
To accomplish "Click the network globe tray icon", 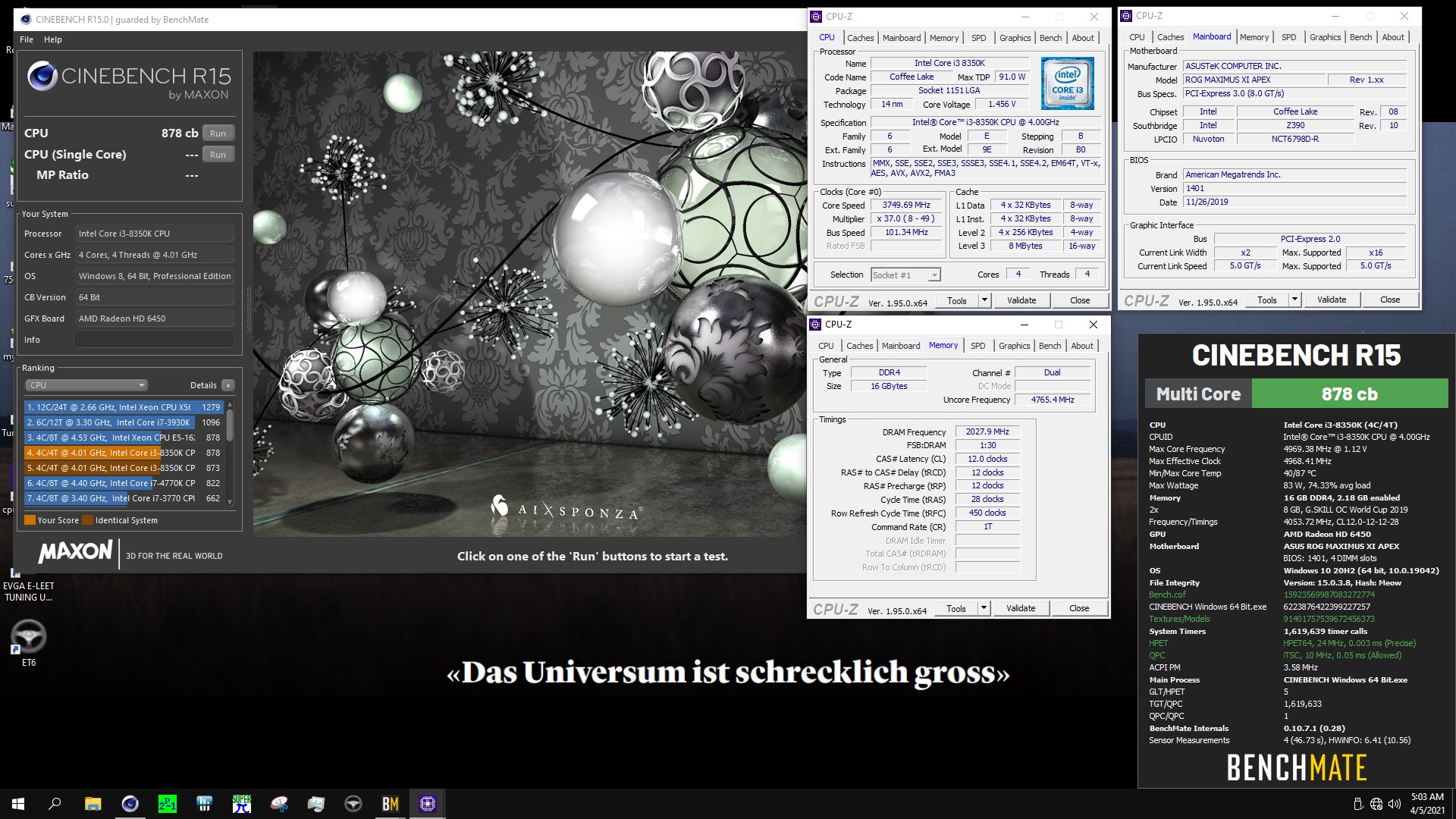I will tap(1376, 804).
